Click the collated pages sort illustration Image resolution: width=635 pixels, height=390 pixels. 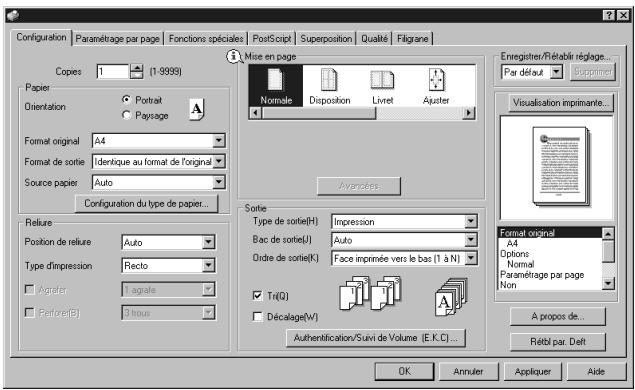point(370,293)
